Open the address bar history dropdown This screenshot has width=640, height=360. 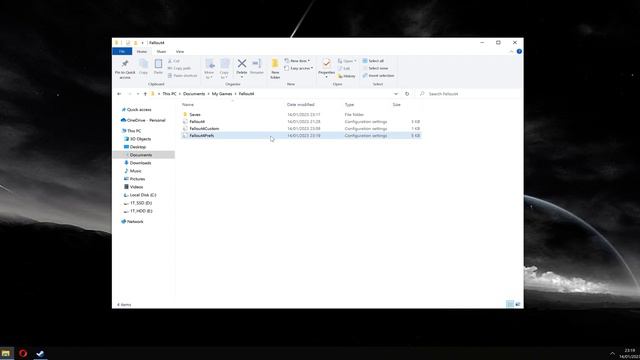[x=396, y=94]
